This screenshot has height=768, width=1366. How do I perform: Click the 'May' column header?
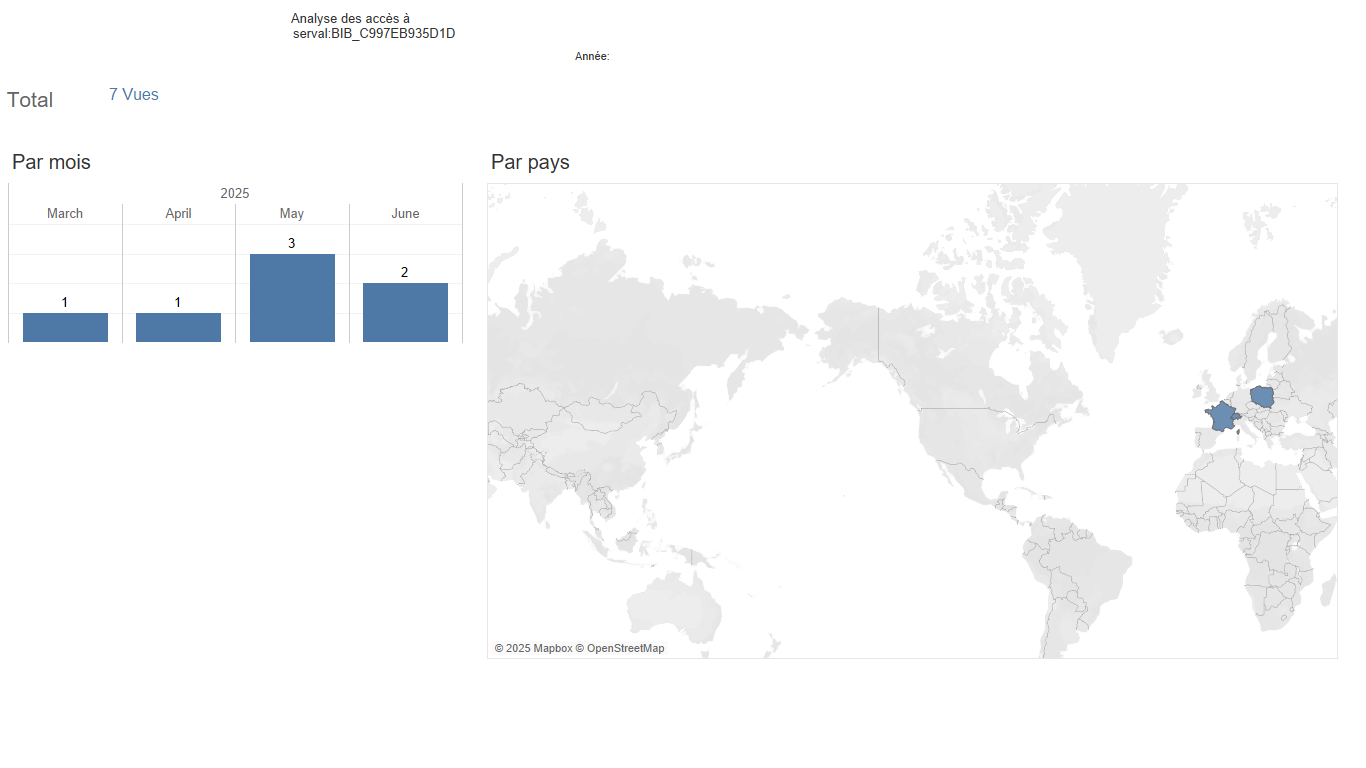(292, 214)
